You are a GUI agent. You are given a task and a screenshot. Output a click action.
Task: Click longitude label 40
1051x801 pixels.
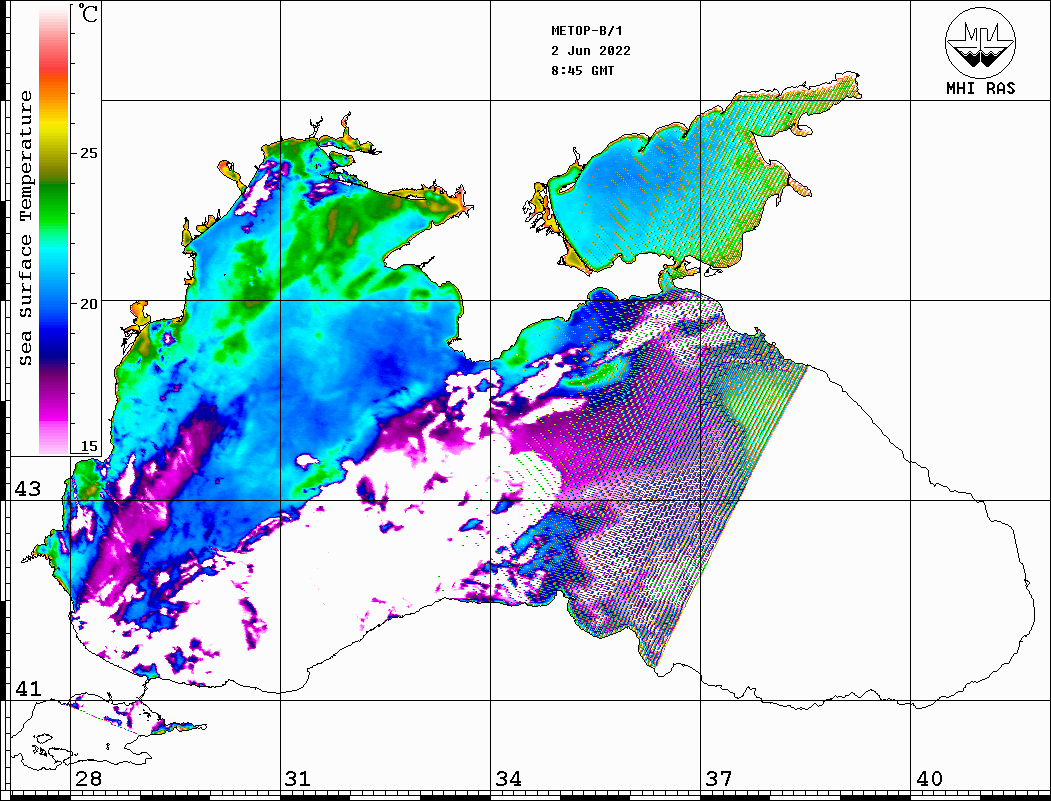(x=929, y=779)
